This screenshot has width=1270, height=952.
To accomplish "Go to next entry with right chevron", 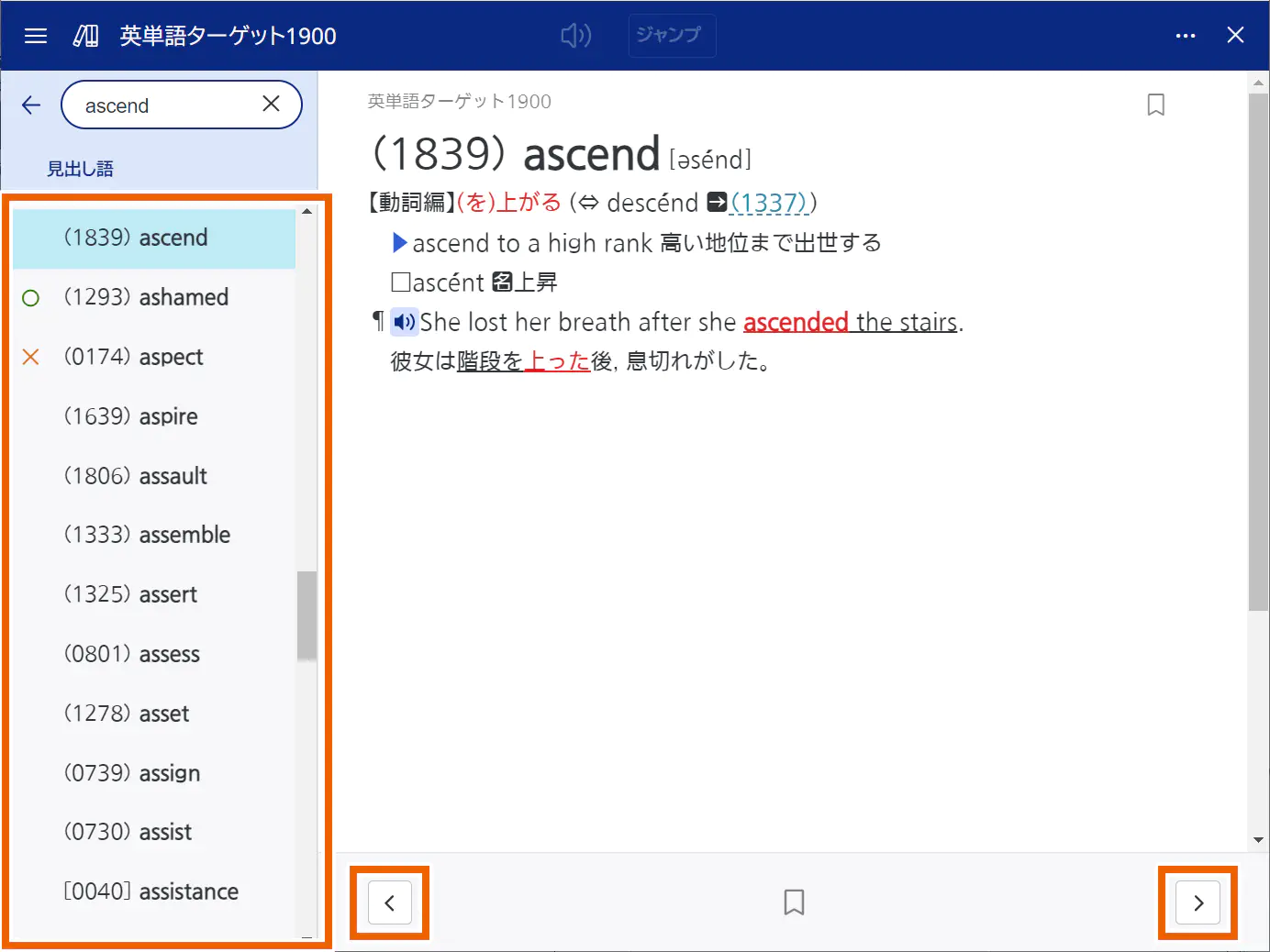I will pos(1198,903).
